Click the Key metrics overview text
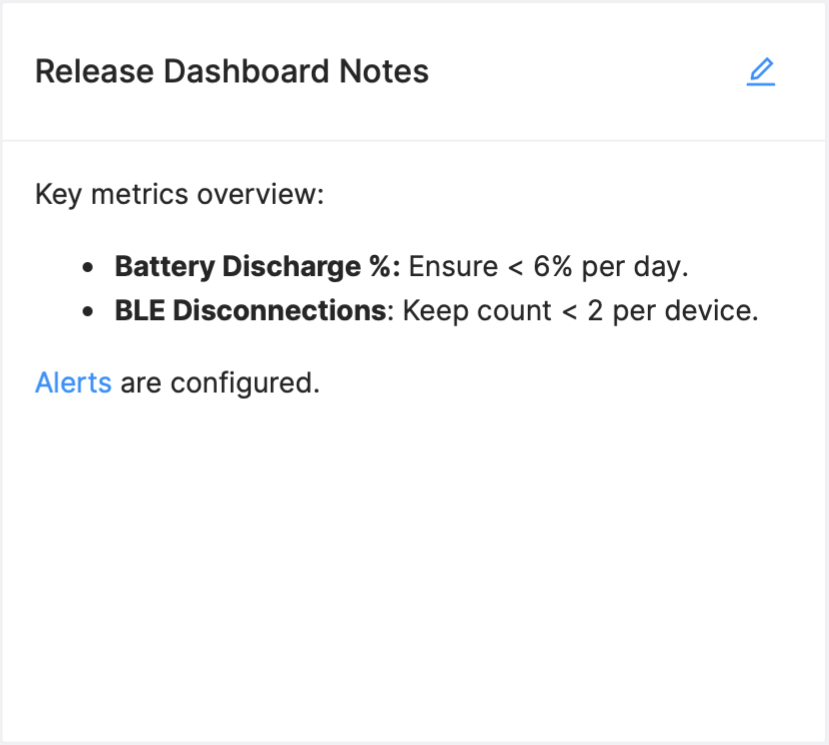Viewport: 829px width, 745px height. pos(180,194)
